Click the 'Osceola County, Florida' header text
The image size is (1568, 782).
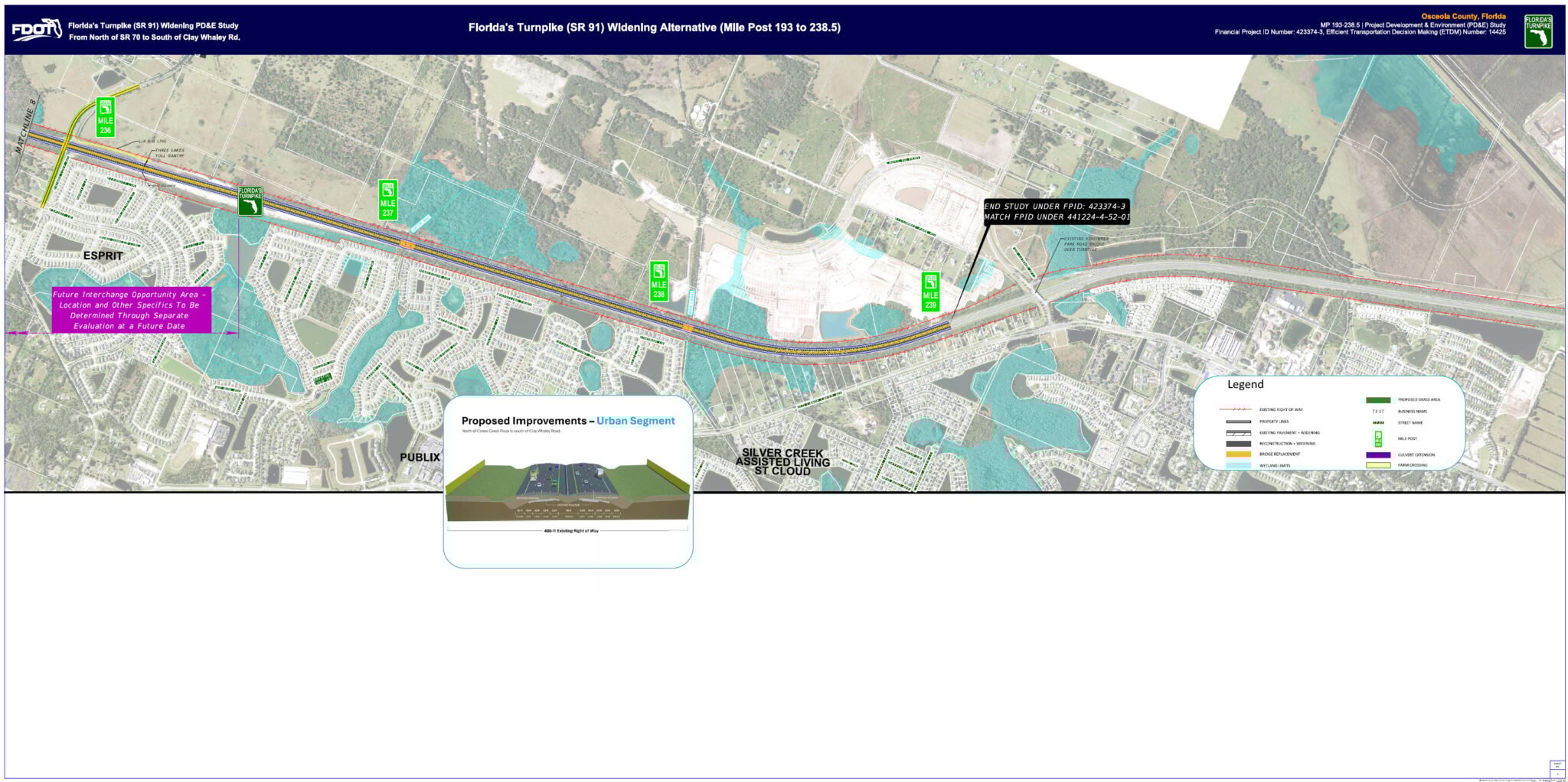[x=1464, y=17]
